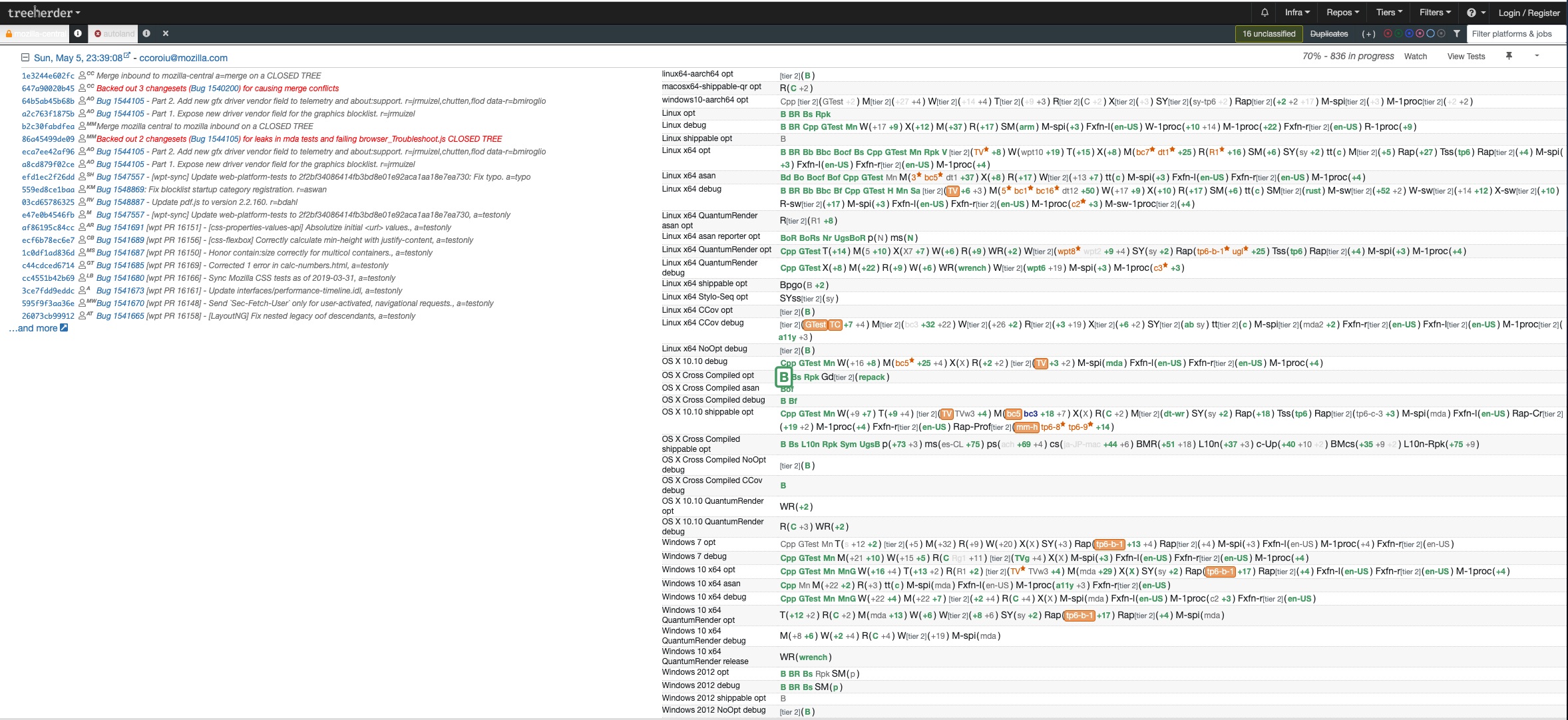Toggle the green success status filter
This screenshot has width=1568, height=720.
tap(1398, 34)
